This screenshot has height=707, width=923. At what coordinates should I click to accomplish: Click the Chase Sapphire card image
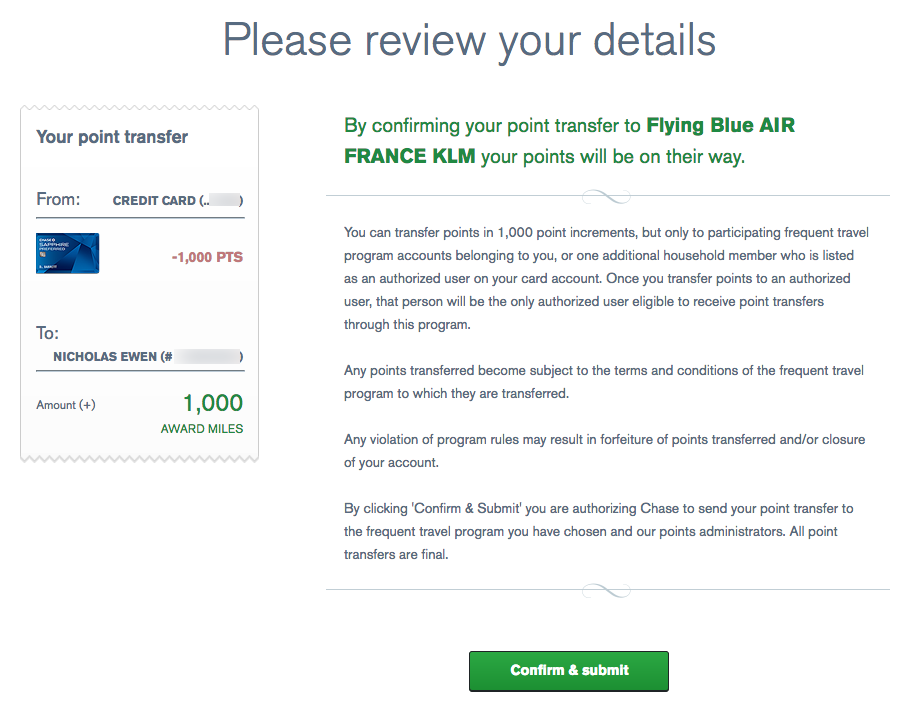pos(67,254)
